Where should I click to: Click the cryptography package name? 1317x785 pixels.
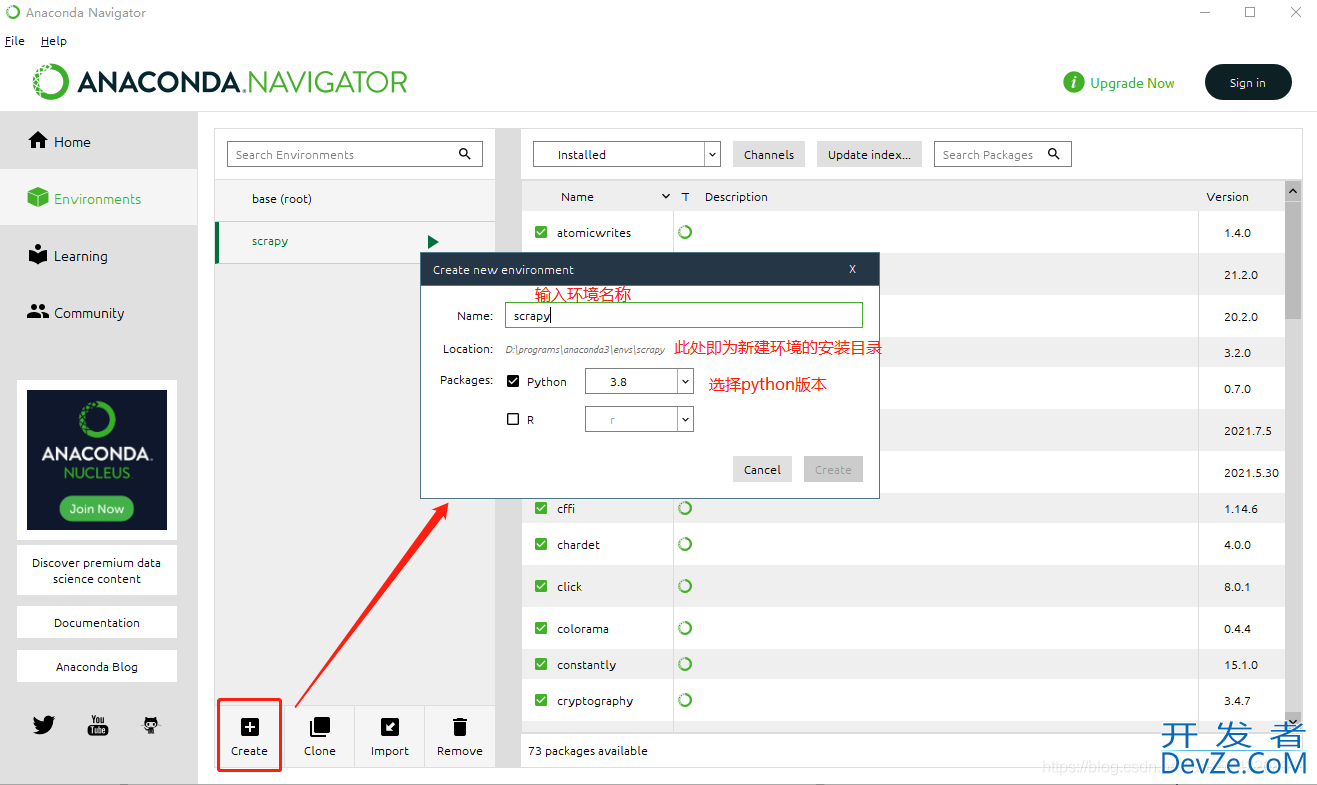[x=595, y=701]
